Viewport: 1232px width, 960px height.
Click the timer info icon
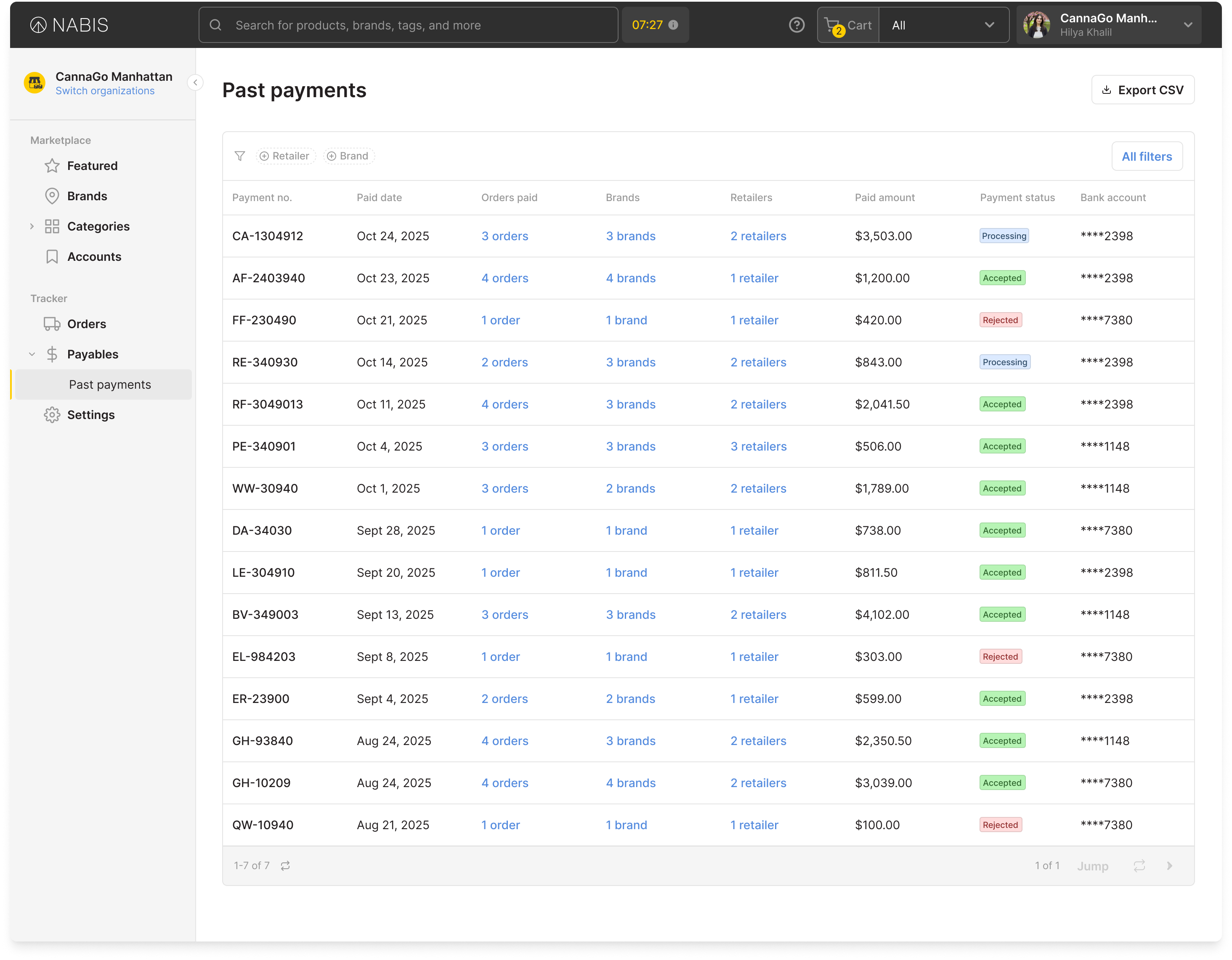pyautogui.click(x=673, y=25)
